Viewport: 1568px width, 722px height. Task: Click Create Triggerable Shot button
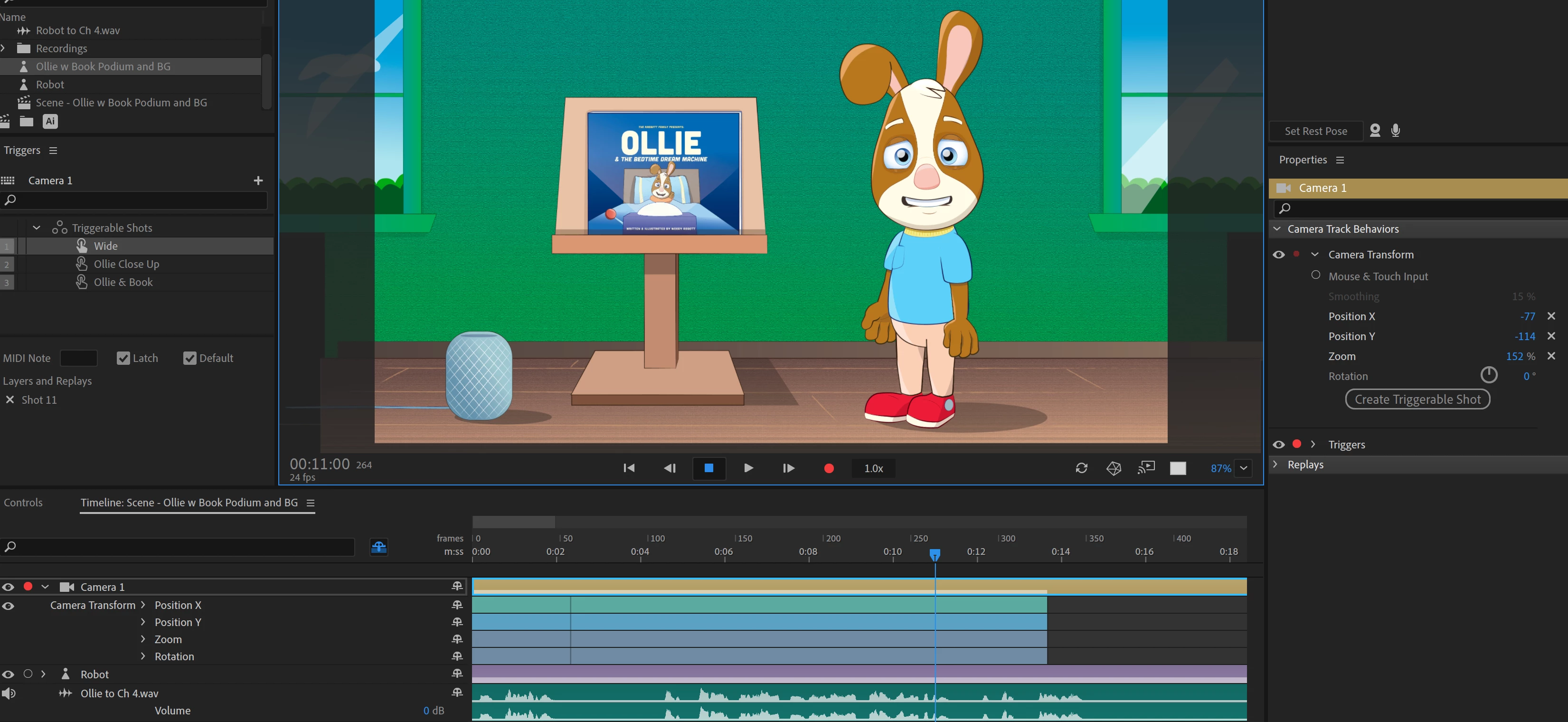point(1417,399)
